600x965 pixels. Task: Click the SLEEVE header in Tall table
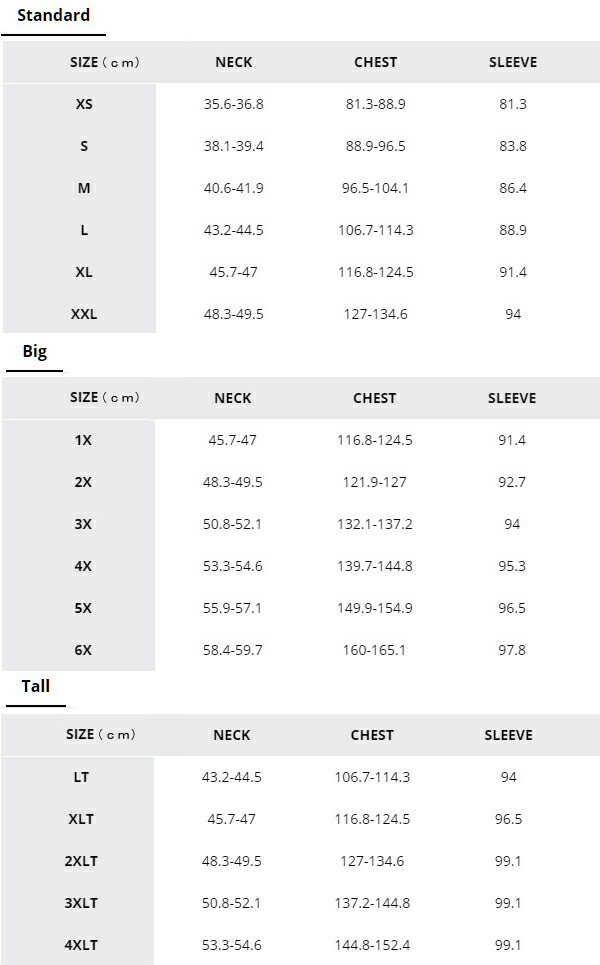tap(509, 735)
